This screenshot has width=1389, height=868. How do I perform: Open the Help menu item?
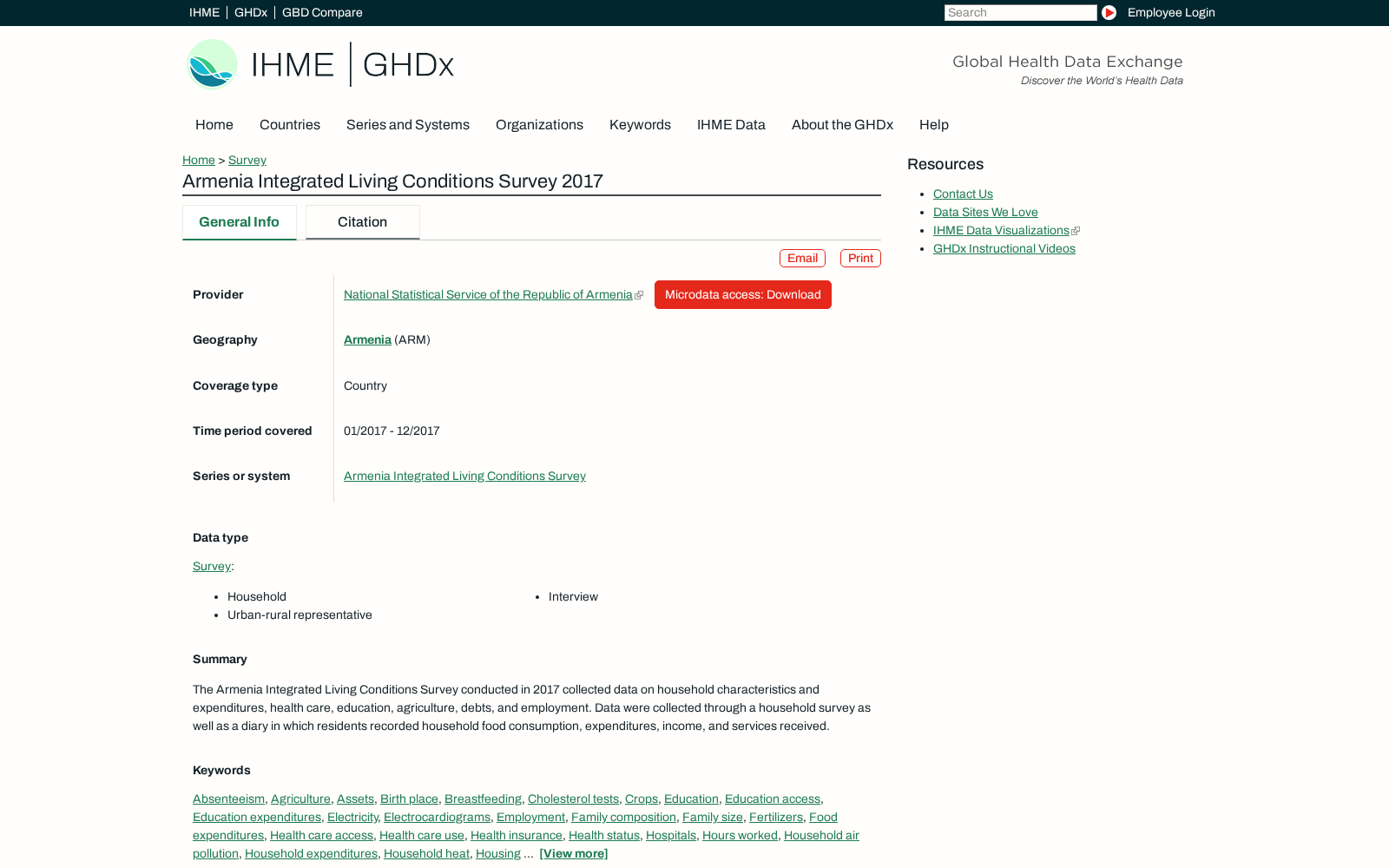934,125
